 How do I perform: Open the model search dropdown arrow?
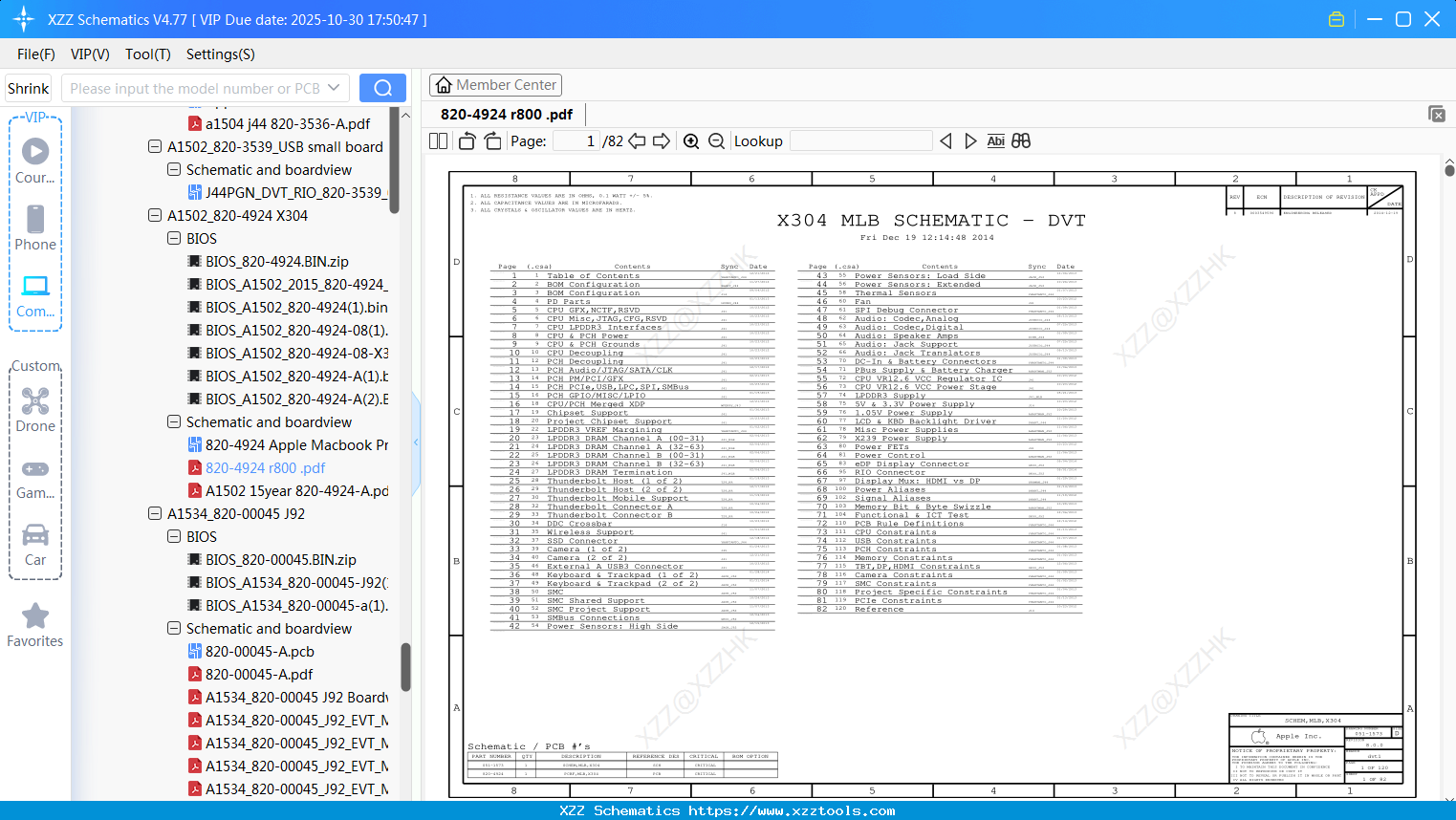point(334,88)
